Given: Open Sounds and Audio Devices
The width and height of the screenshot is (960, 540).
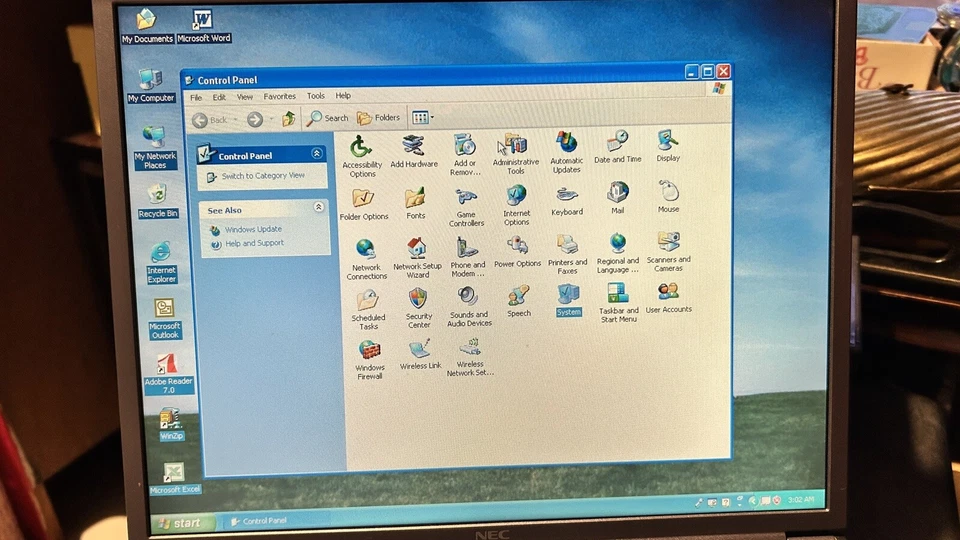Looking at the screenshot, I should coord(469,307).
